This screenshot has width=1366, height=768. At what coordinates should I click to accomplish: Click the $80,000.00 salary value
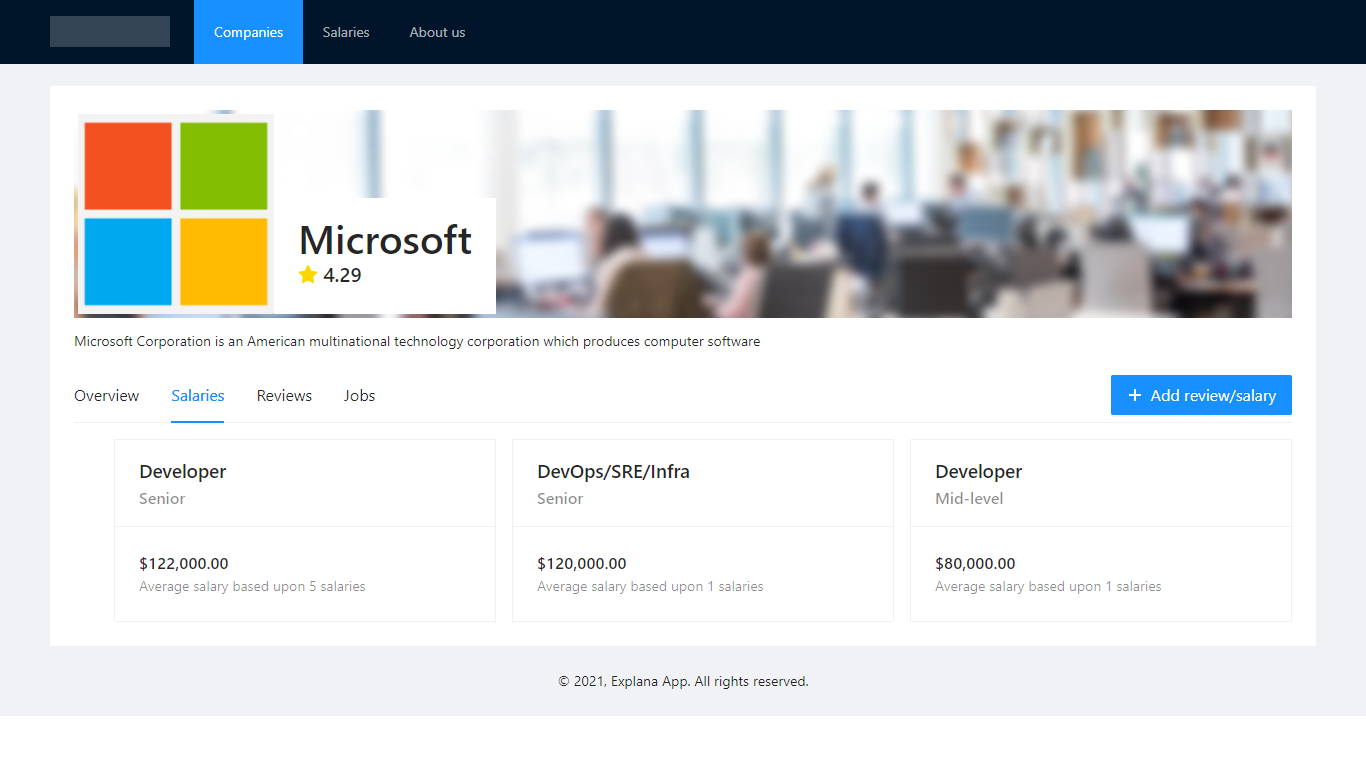tap(975, 564)
